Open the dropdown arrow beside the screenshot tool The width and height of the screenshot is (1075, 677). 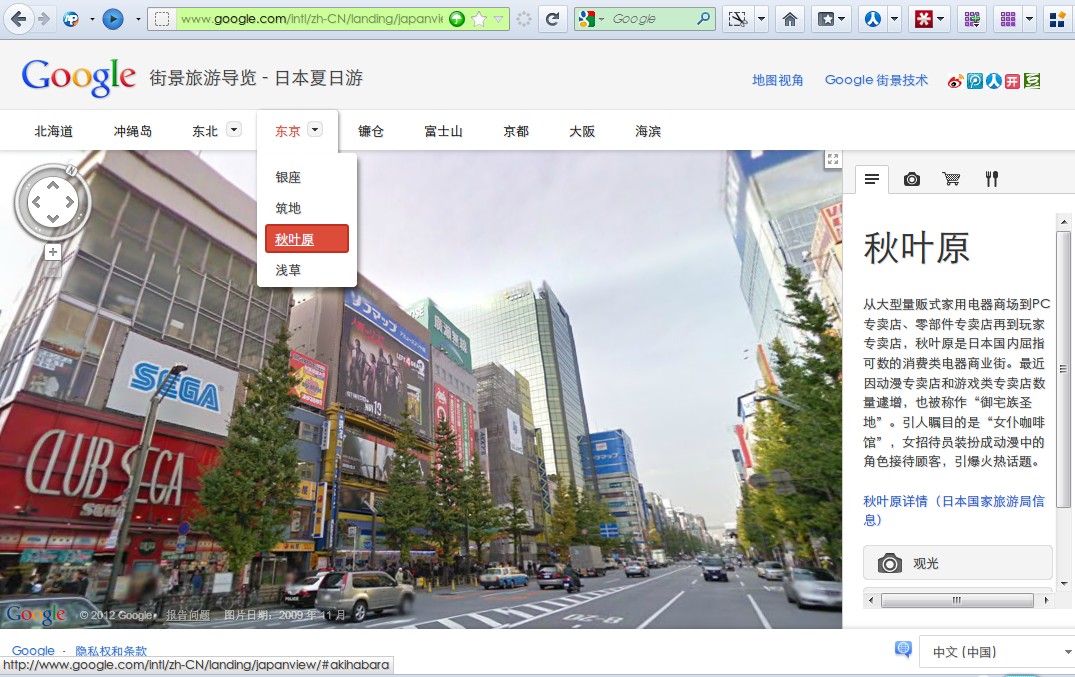coord(761,19)
